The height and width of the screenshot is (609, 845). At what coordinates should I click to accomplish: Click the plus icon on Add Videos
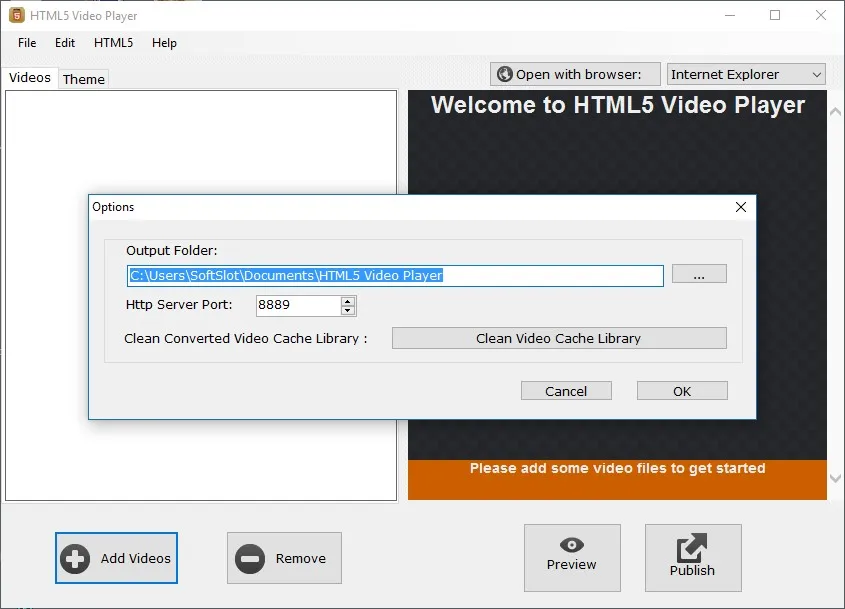(75, 558)
